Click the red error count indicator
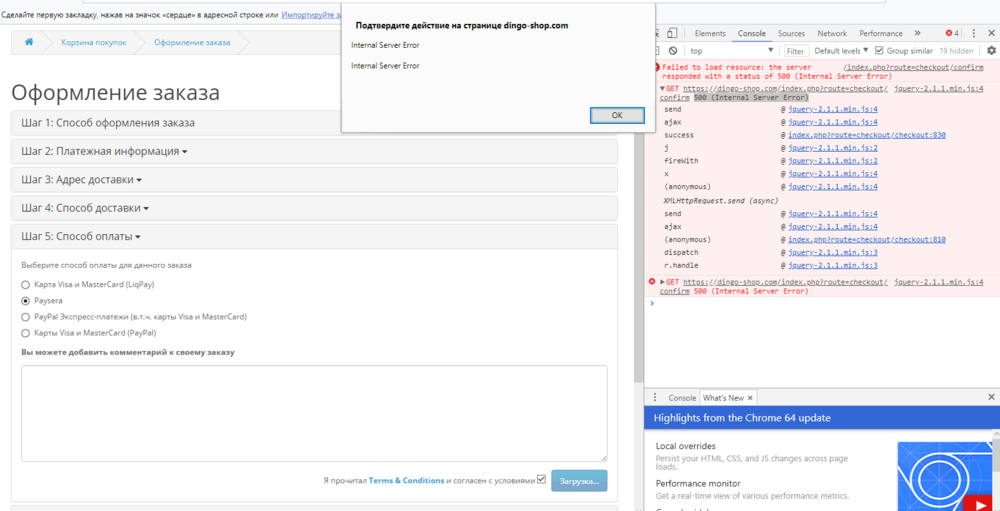Image resolution: width=1000 pixels, height=511 pixels. pyautogui.click(x=951, y=33)
